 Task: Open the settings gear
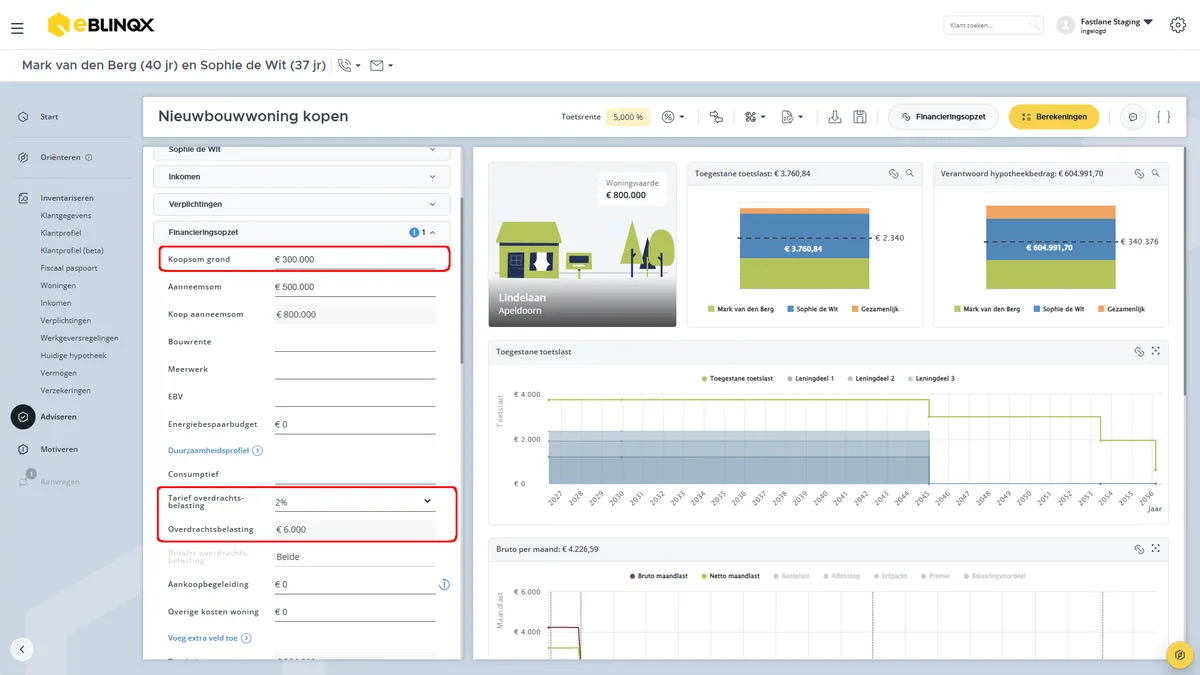coord(1177,26)
